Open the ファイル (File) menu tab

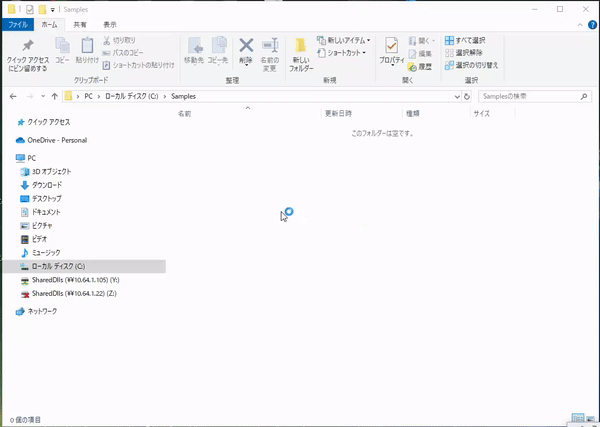click(19, 23)
